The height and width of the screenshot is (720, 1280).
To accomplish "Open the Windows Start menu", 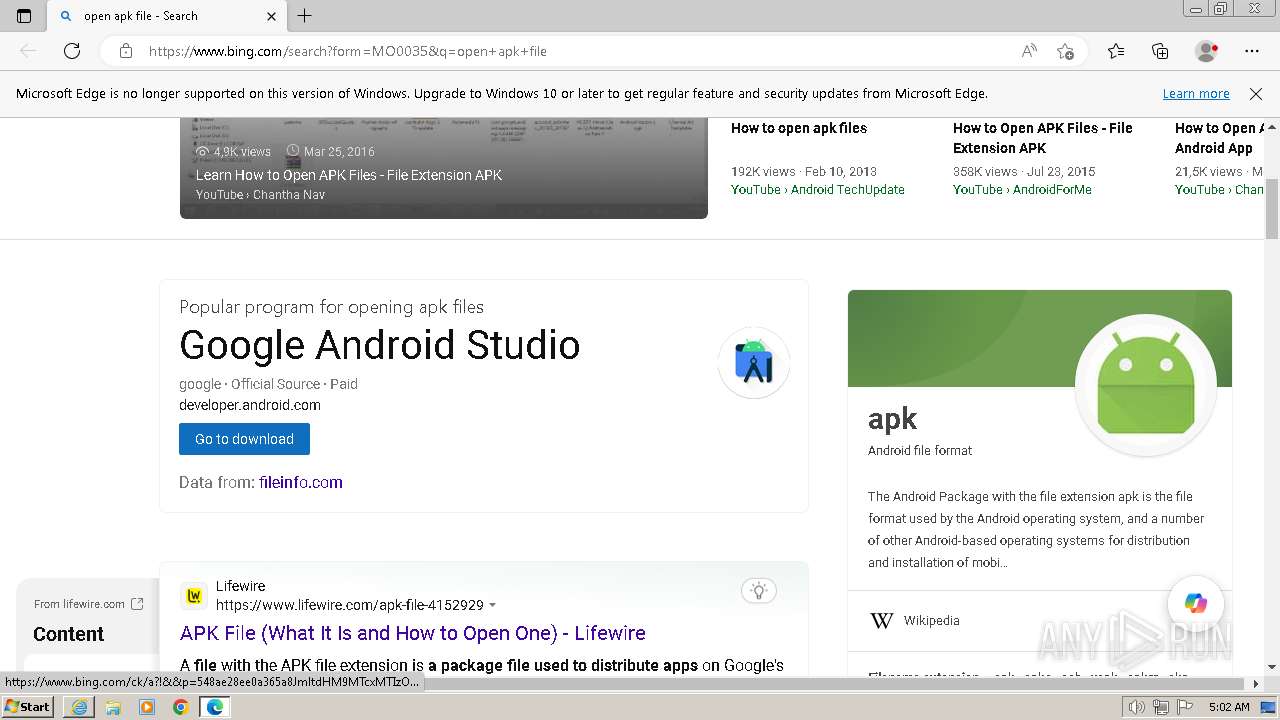I will point(27,706).
